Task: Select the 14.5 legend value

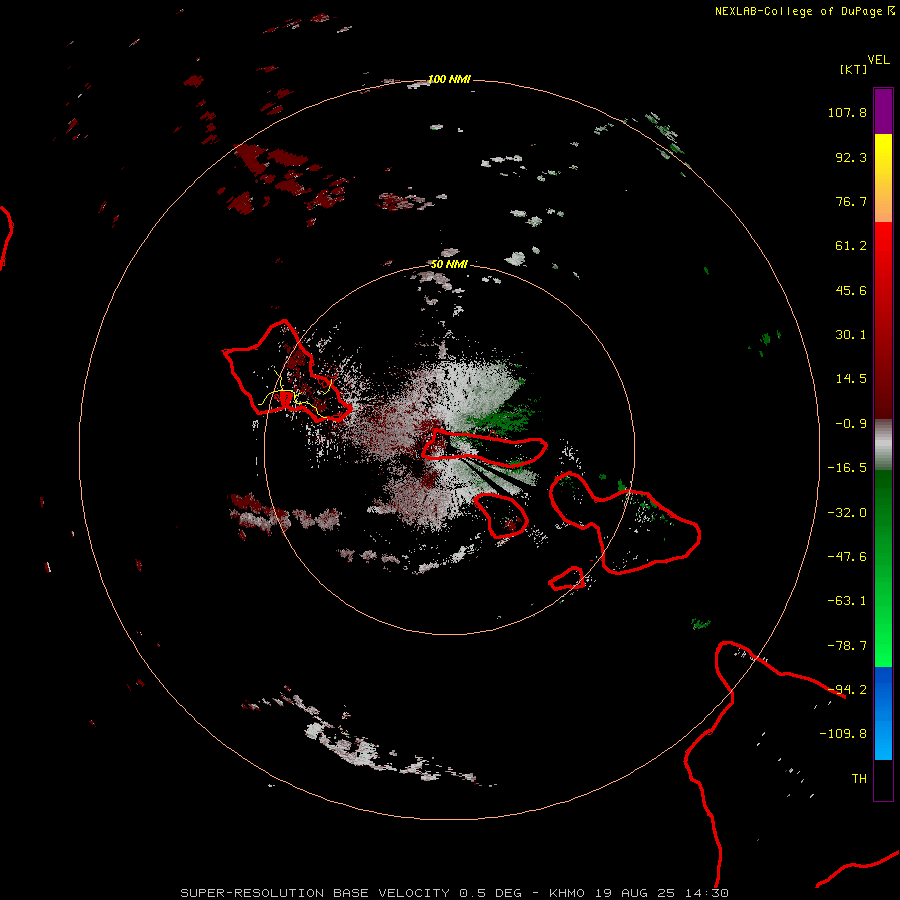Action: 851,379
